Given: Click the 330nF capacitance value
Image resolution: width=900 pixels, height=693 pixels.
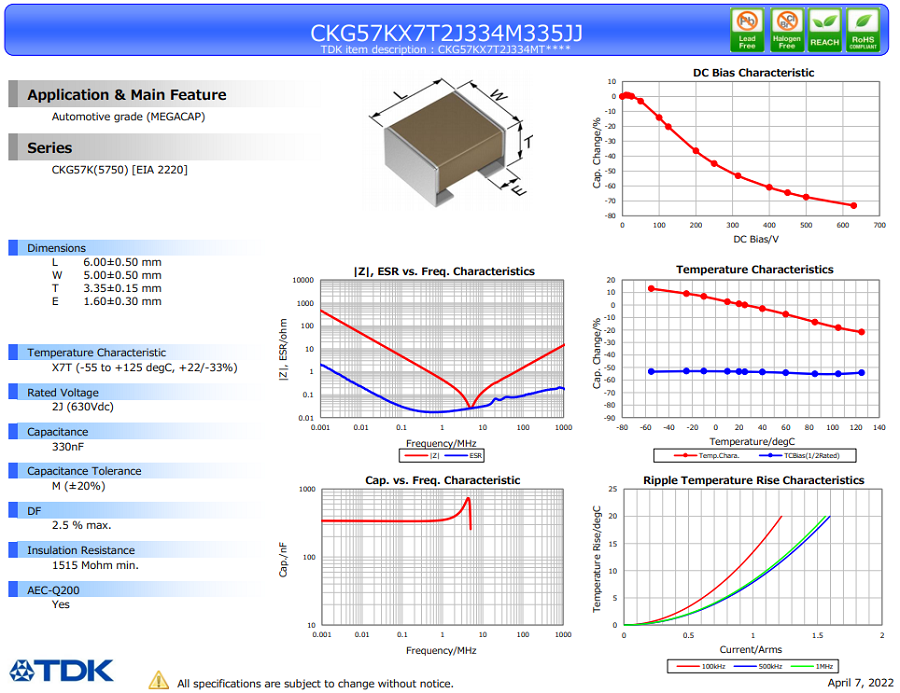Looking at the screenshot, I should (68, 447).
